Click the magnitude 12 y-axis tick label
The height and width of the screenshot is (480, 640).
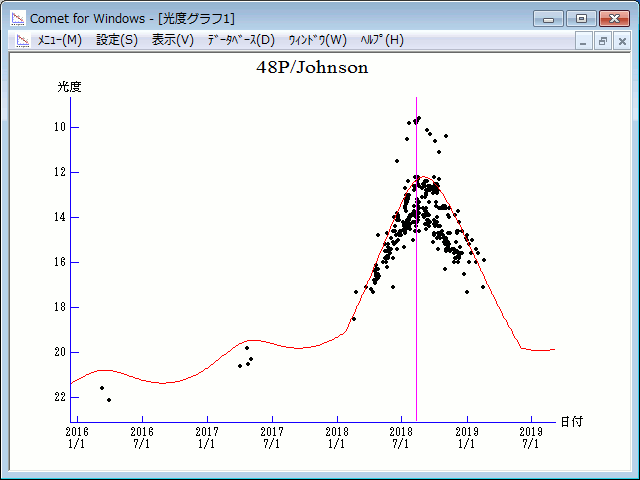60,172
